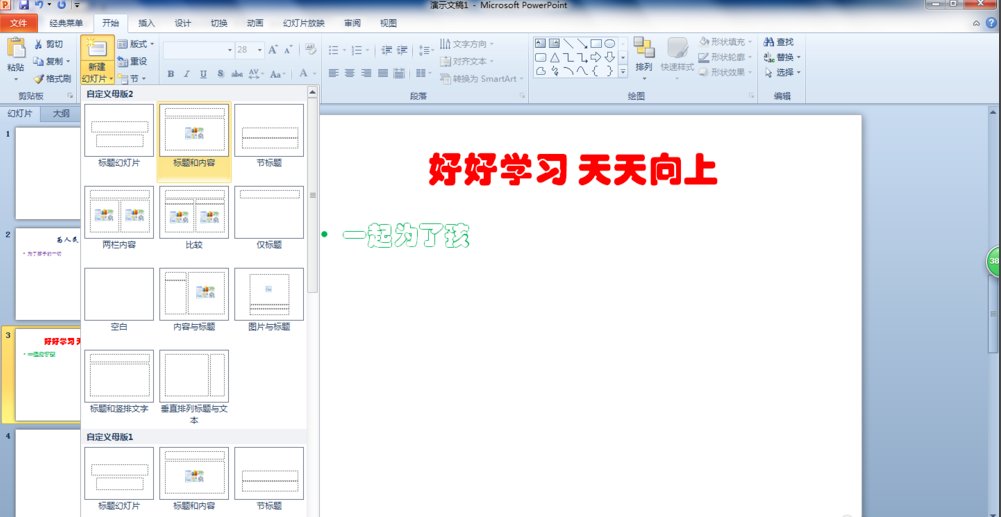Click Format Painter (格式刷) brush
This screenshot has height=517, width=1001.
pyautogui.click(x=52, y=79)
